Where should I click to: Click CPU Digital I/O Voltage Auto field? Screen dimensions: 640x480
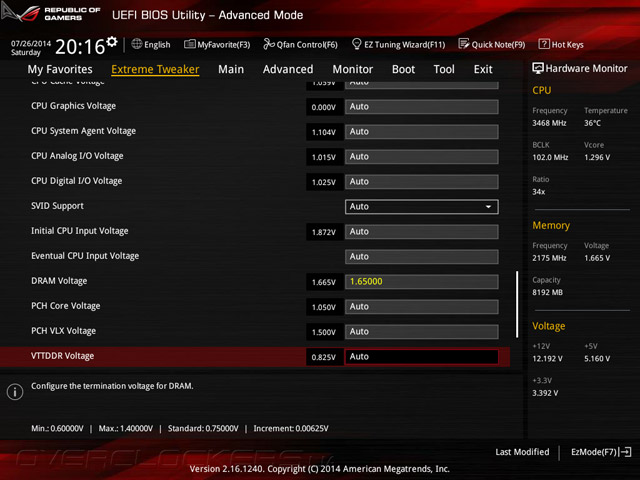(x=421, y=182)
